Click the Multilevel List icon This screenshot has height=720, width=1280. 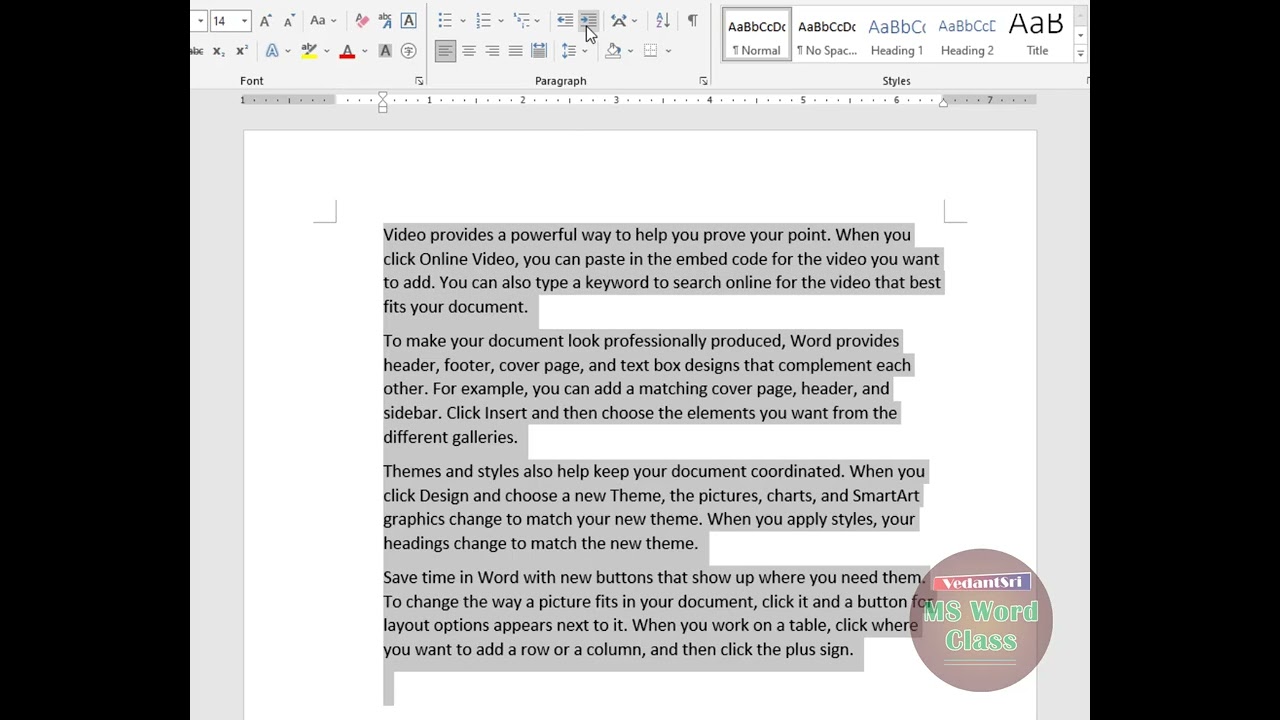tap(521, 20)
